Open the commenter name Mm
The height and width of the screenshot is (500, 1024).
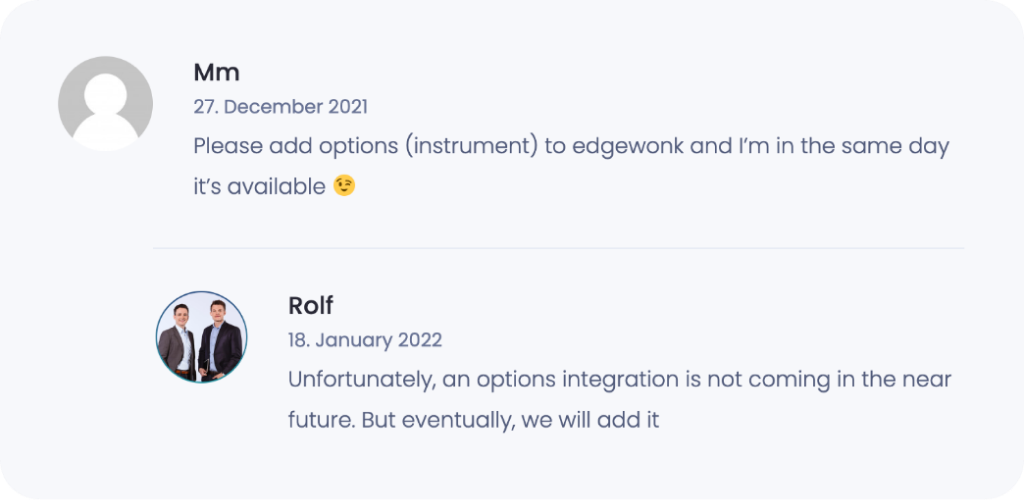[x=216, y=72]
